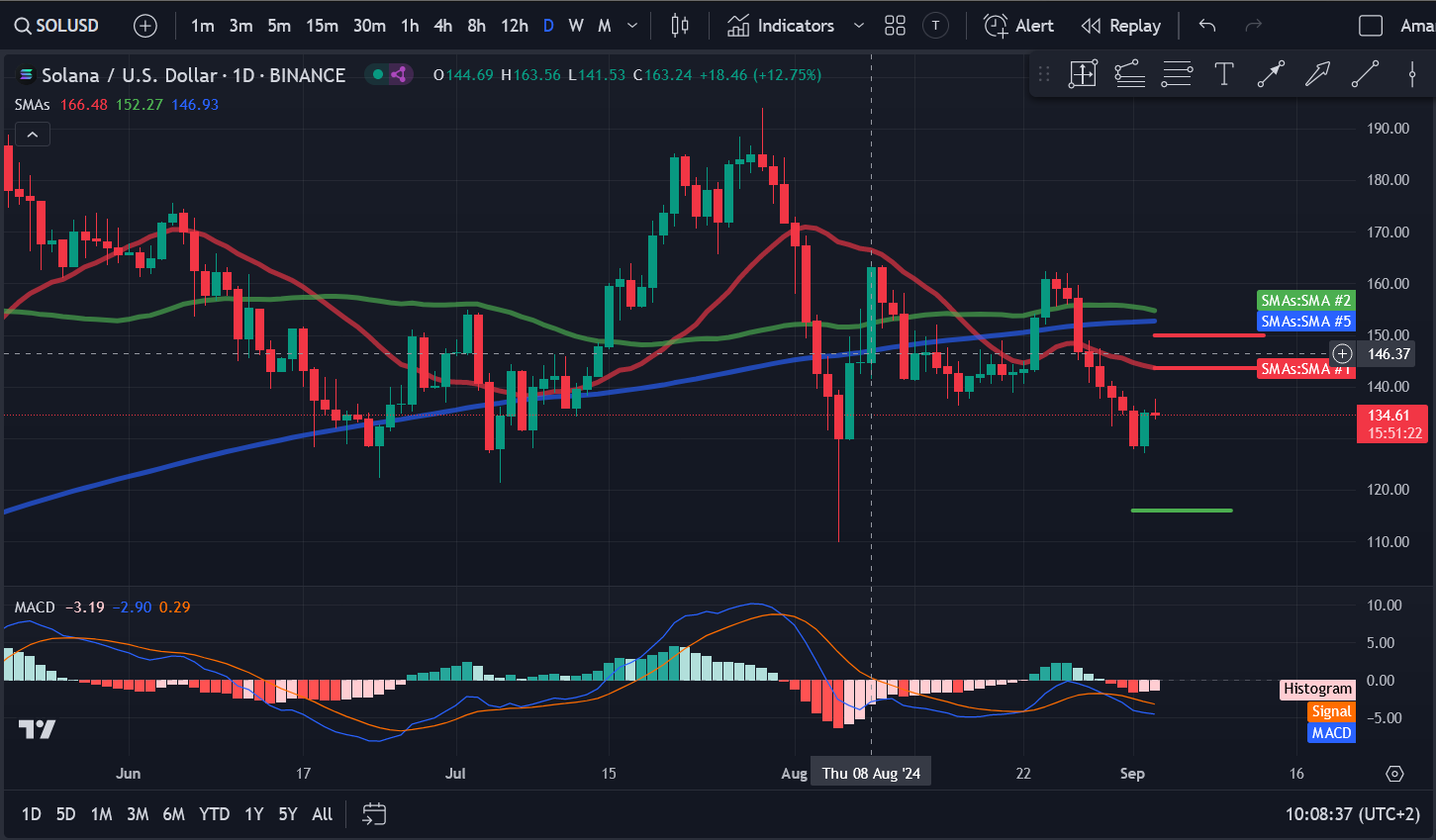Image resolution: width=1436 pixels, height=840 pixels.
Task: Switch to the 4h interval
Action: (443, 26)
